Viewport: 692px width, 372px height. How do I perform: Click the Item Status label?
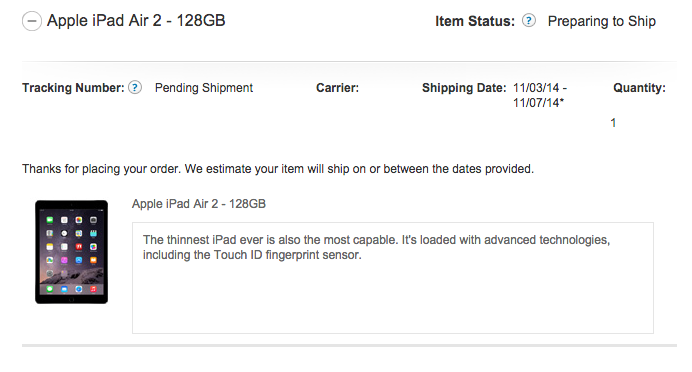475,21
